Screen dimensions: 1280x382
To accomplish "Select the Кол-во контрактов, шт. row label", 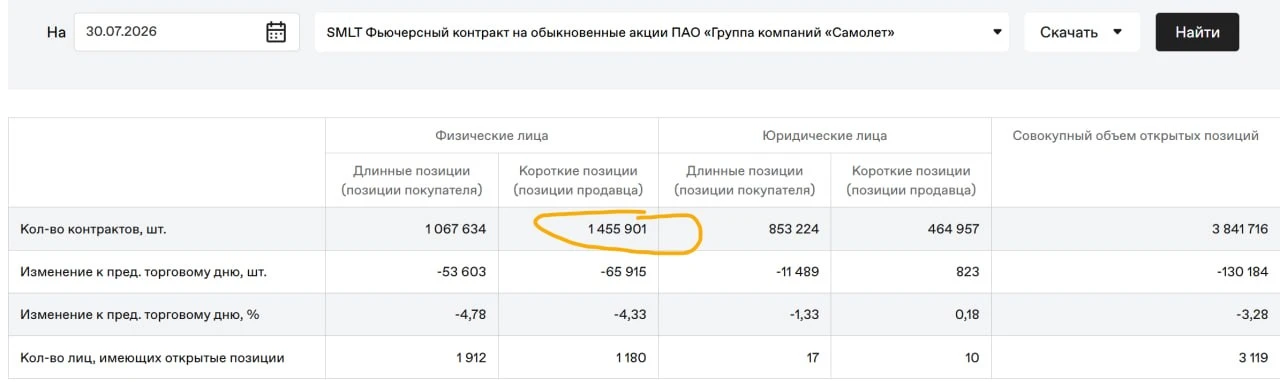I will tap(93, 229).
